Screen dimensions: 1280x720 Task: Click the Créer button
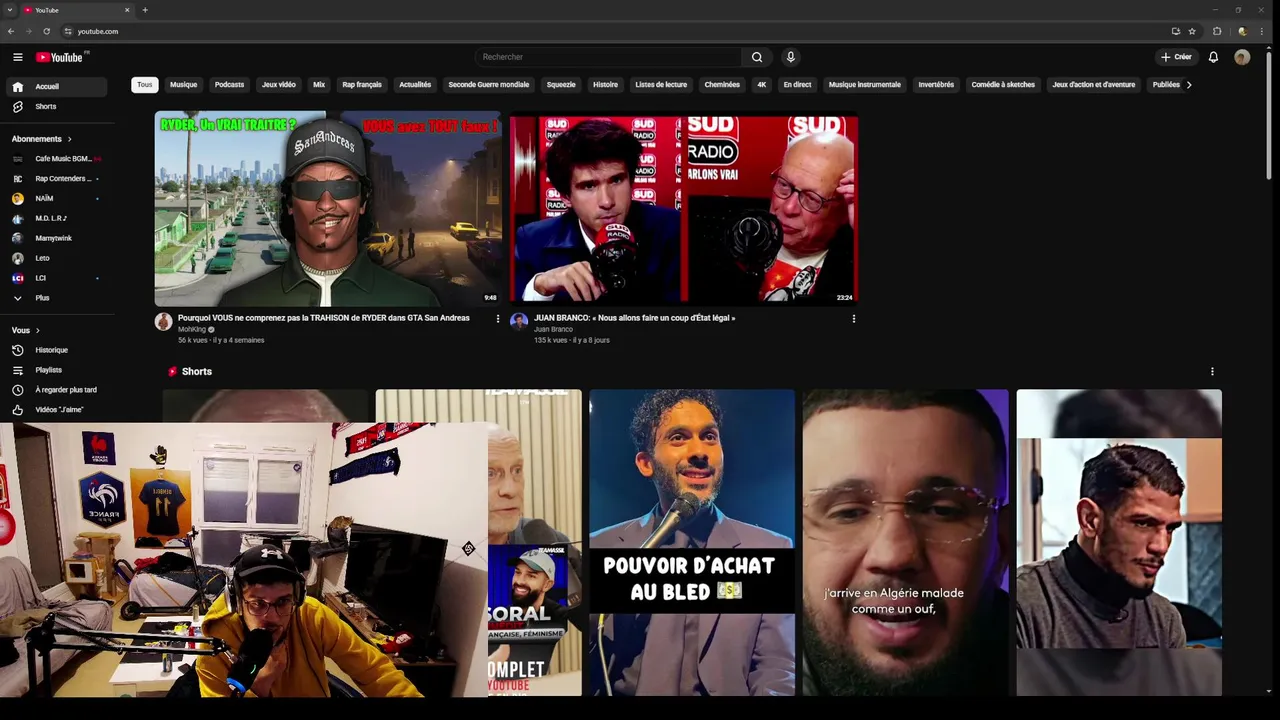pos(1176,57)
